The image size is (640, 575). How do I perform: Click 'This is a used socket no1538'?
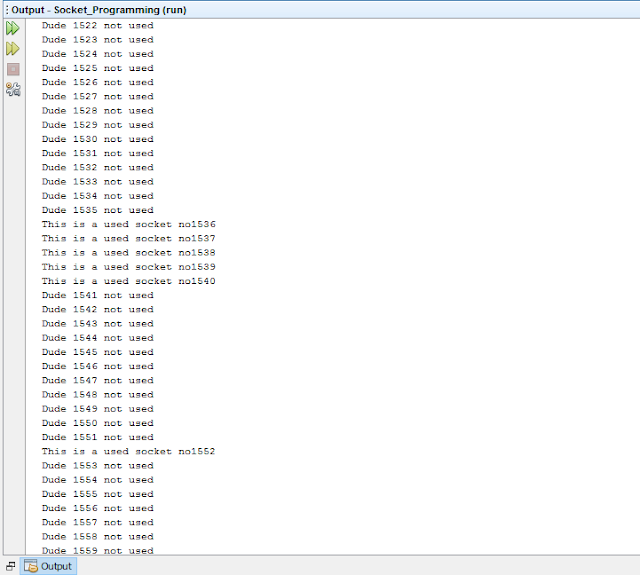(129, 253)
